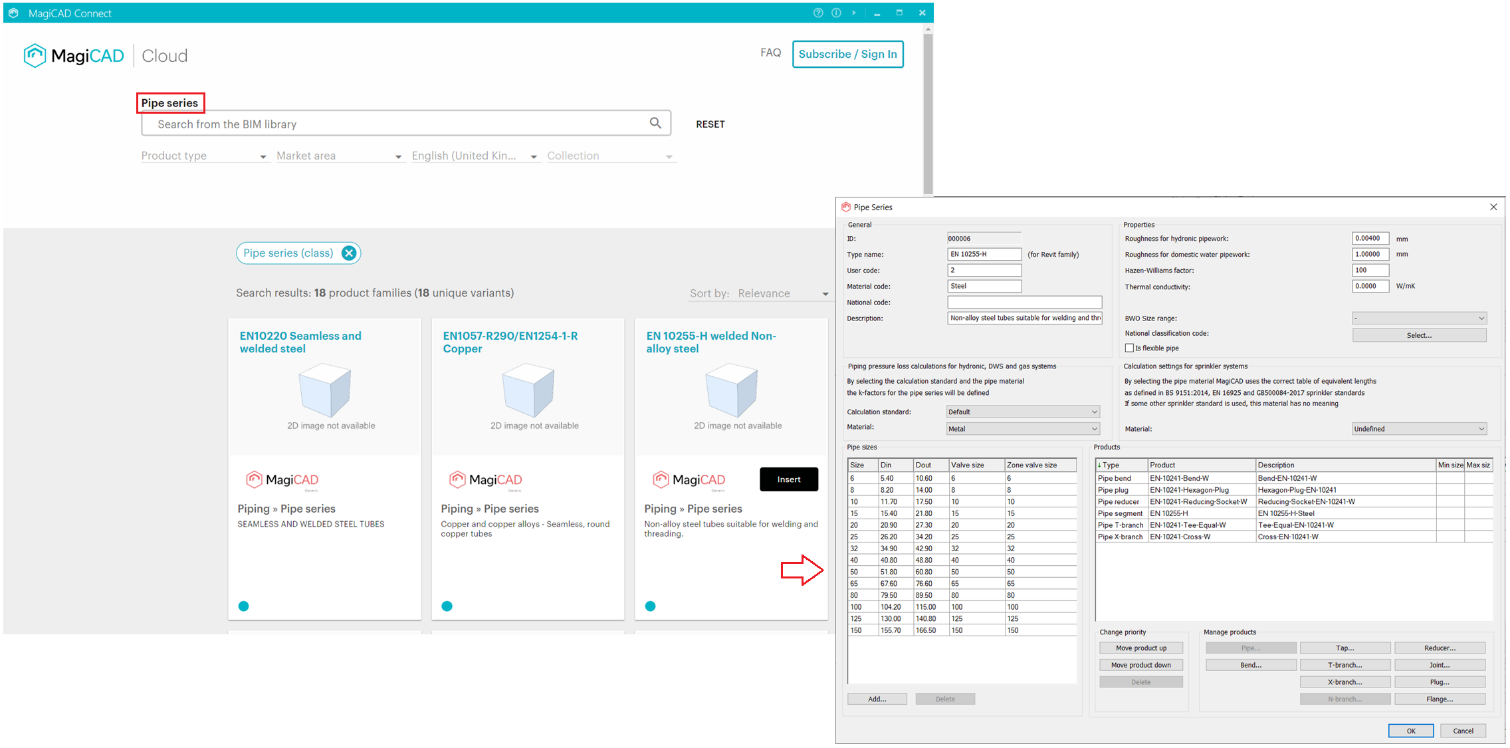Click the help question mark icon in title bar
The width and height of the screenshot is (1510, 748).
(818, 13)
